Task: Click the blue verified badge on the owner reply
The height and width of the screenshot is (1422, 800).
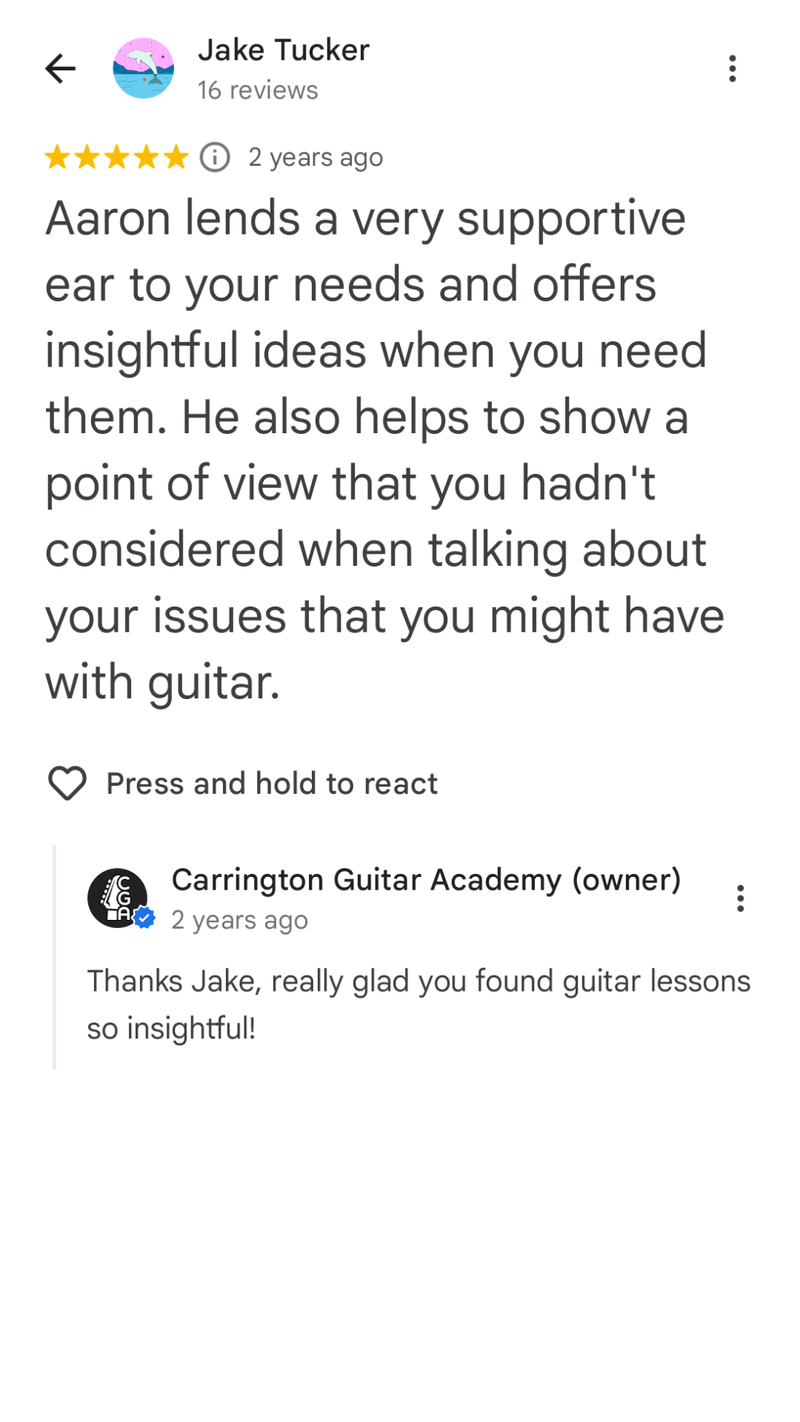Action: click(x=143, y=917)
